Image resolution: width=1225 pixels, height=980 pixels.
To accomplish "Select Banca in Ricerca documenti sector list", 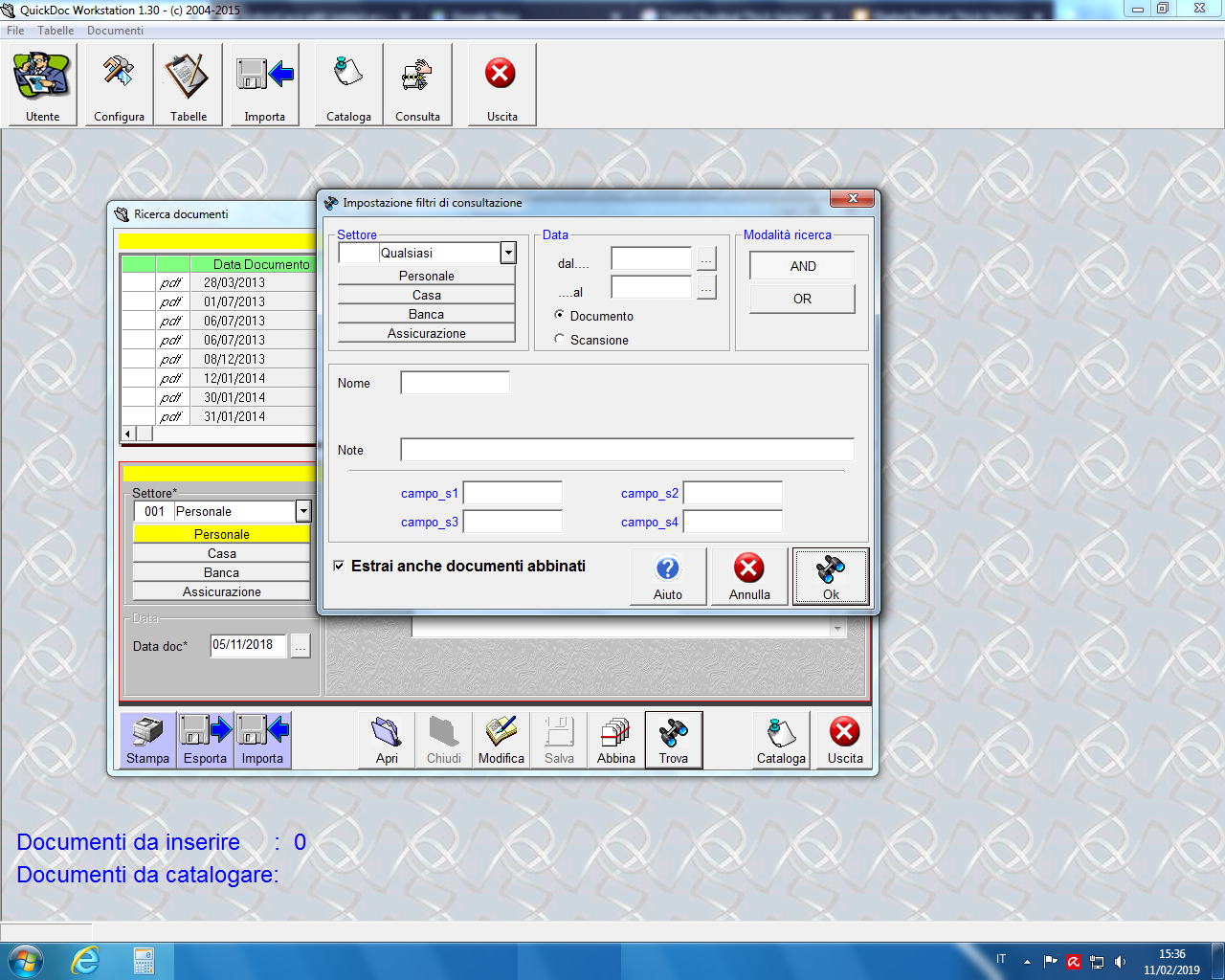I will pyautogui.click(x=222, y=572).
